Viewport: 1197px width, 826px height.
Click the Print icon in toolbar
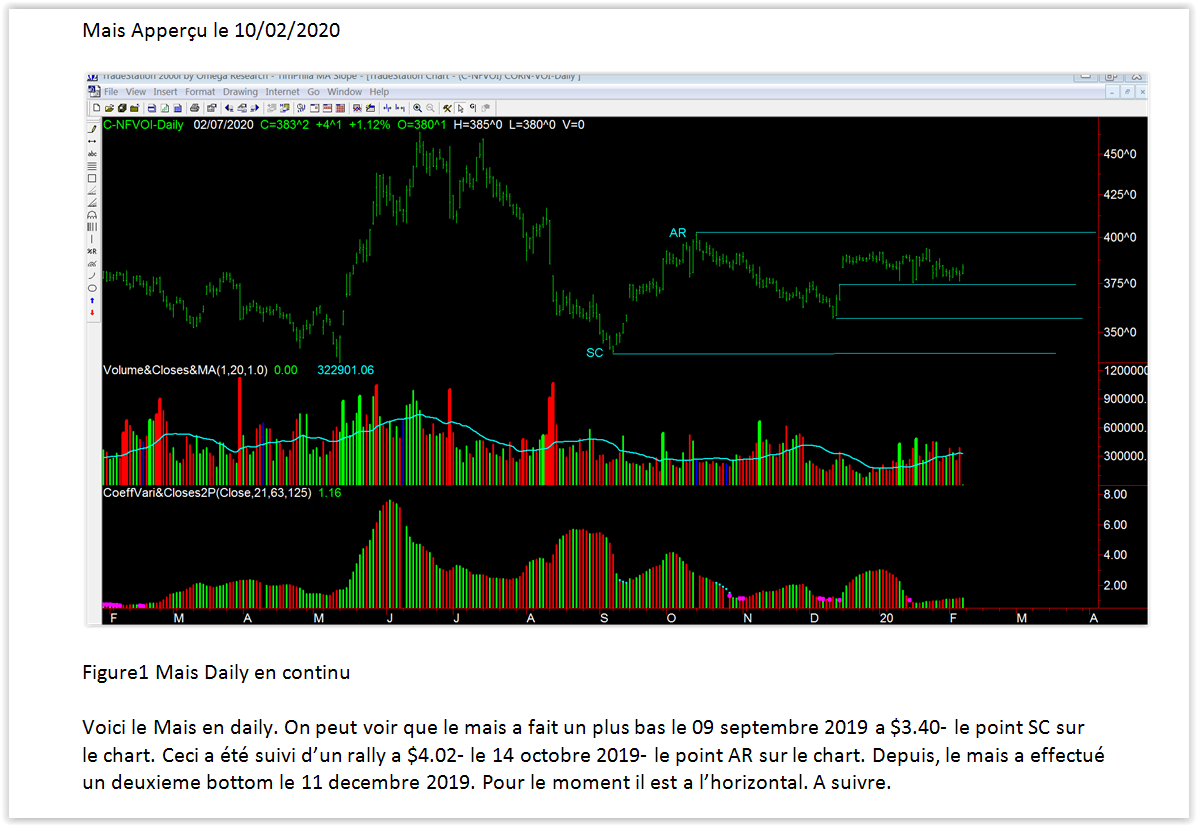pyautogui.click(x=195, y=107)
